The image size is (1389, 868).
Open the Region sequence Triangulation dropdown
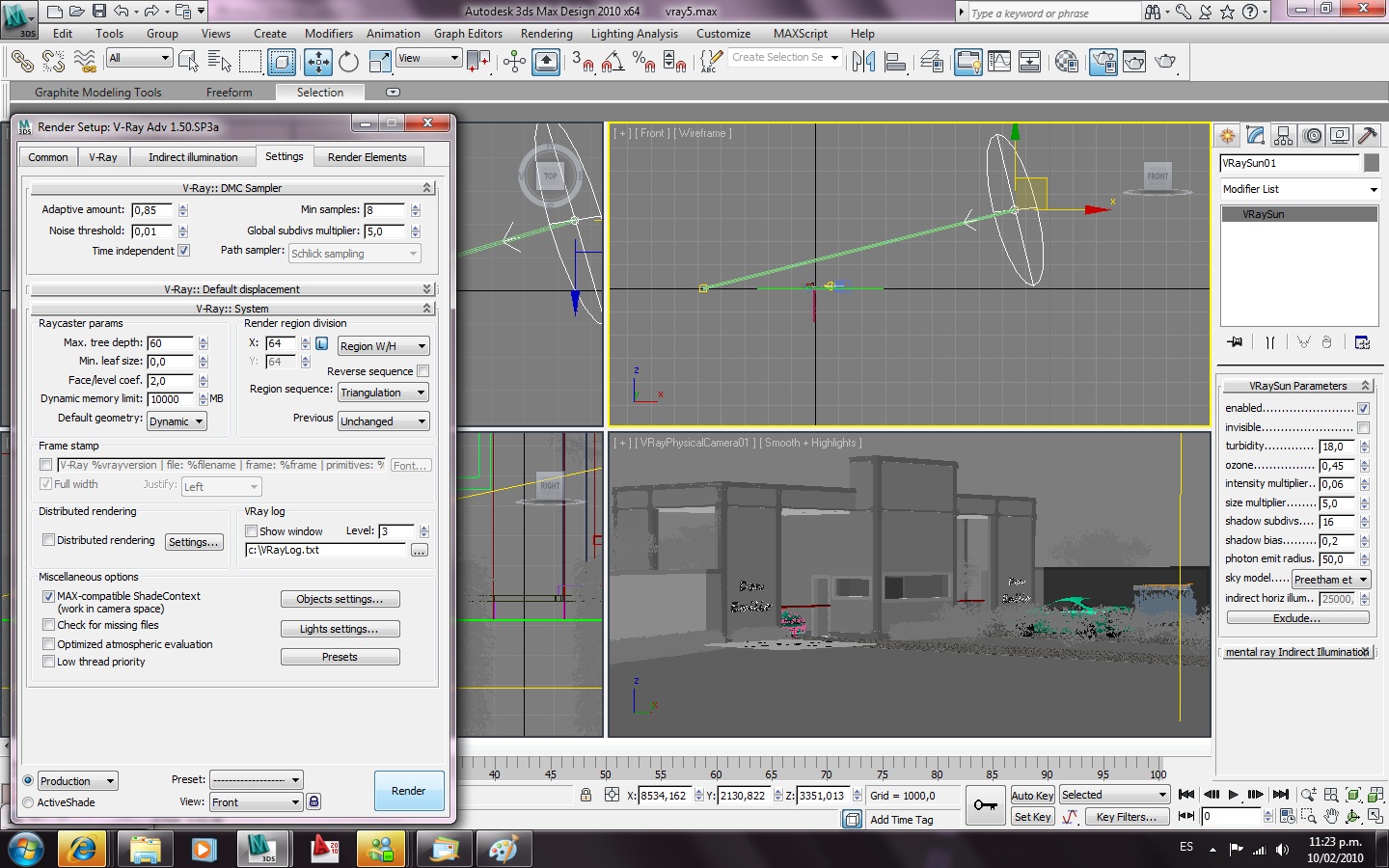click(x=383, y=393)
